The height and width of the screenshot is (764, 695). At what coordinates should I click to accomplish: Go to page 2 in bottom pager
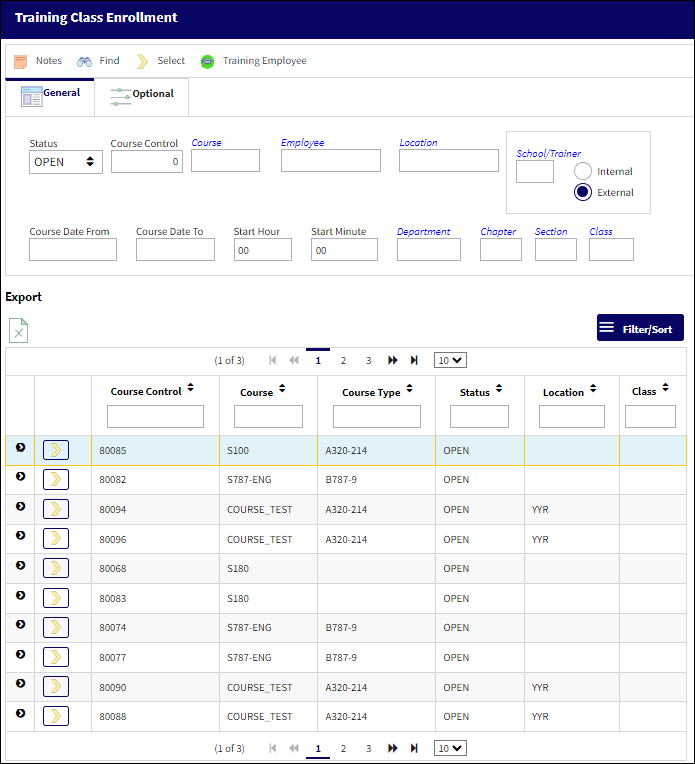point(344,748)
